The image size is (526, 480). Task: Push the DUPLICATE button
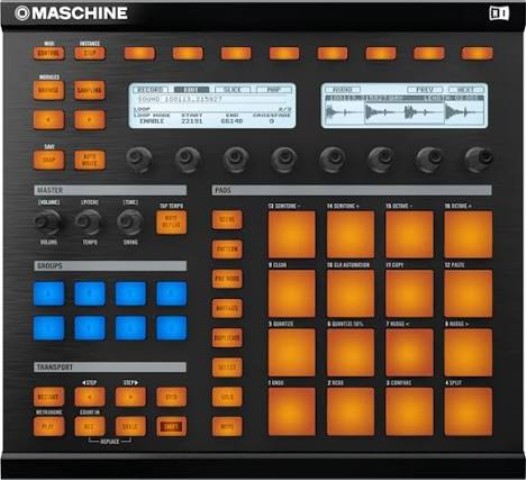(227, 338)
